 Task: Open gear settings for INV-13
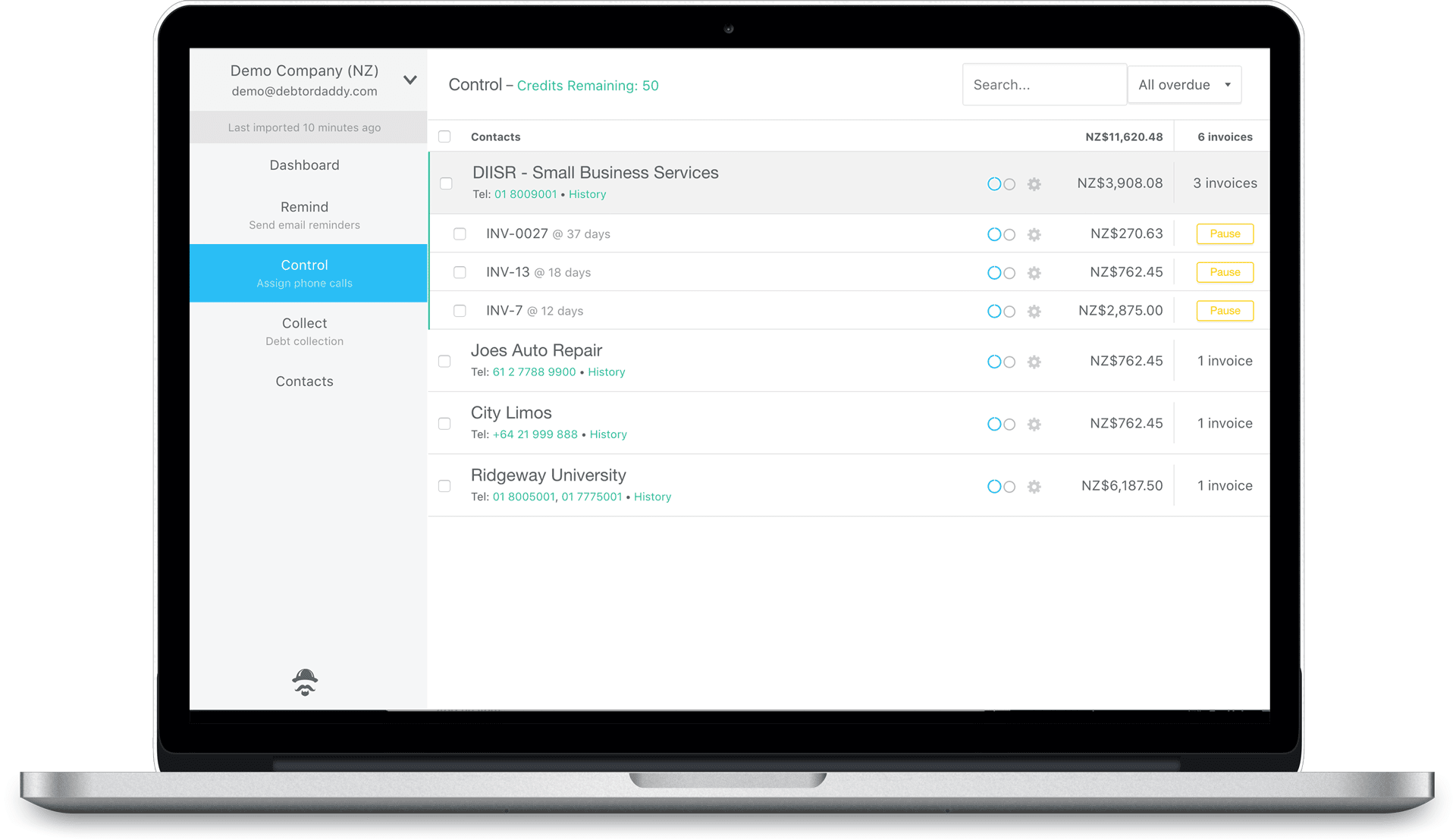tap(1034, 273)
